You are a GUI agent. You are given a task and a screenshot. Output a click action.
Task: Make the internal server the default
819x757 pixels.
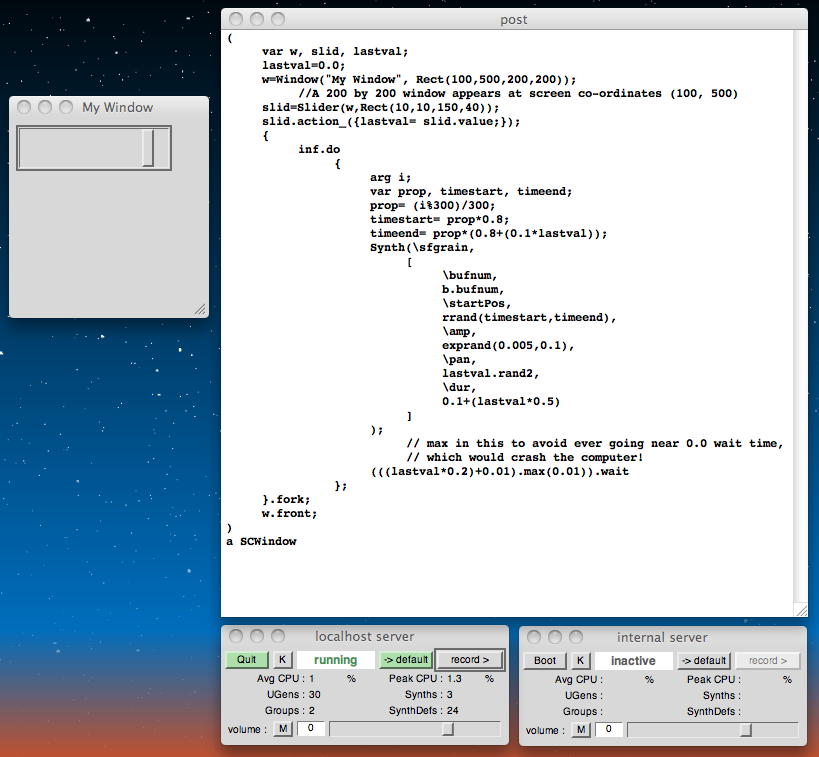704,661
